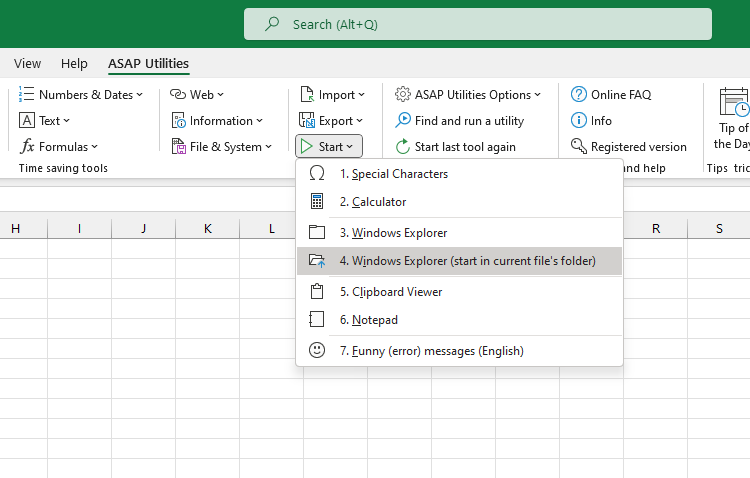Click the Import document icon
This screenshot has height=478, width=750.
tap(307, 94)
